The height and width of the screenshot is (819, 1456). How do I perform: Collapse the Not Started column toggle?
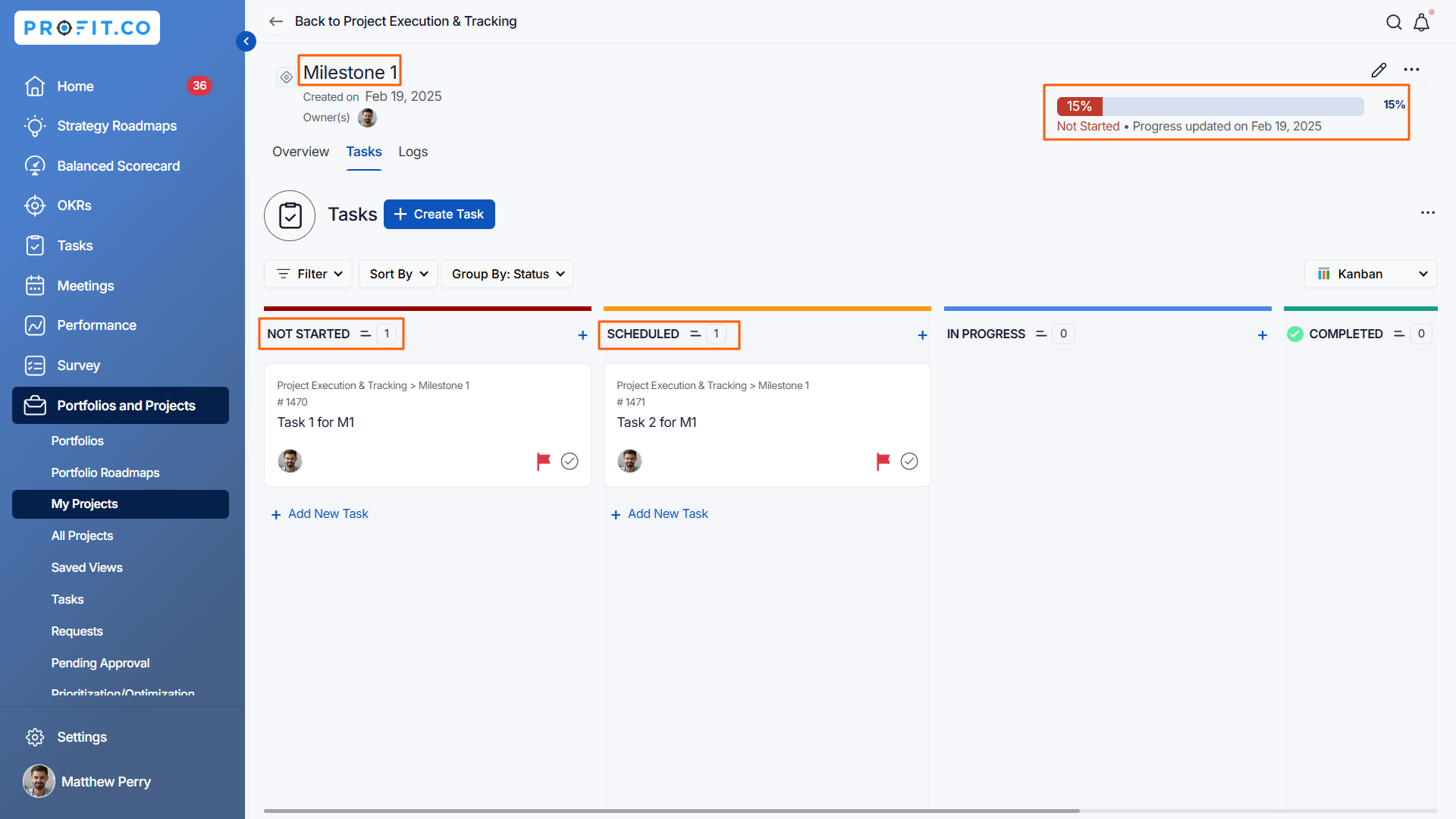[x=366, y=334]
